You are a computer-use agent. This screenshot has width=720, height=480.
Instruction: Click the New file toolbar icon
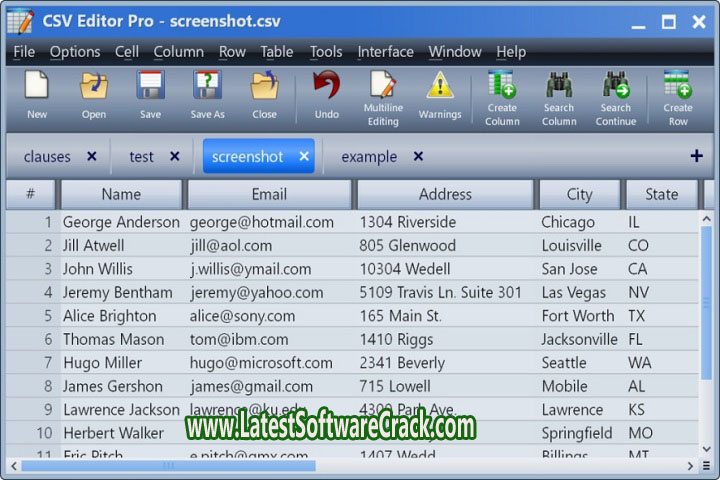coord(37,87)
